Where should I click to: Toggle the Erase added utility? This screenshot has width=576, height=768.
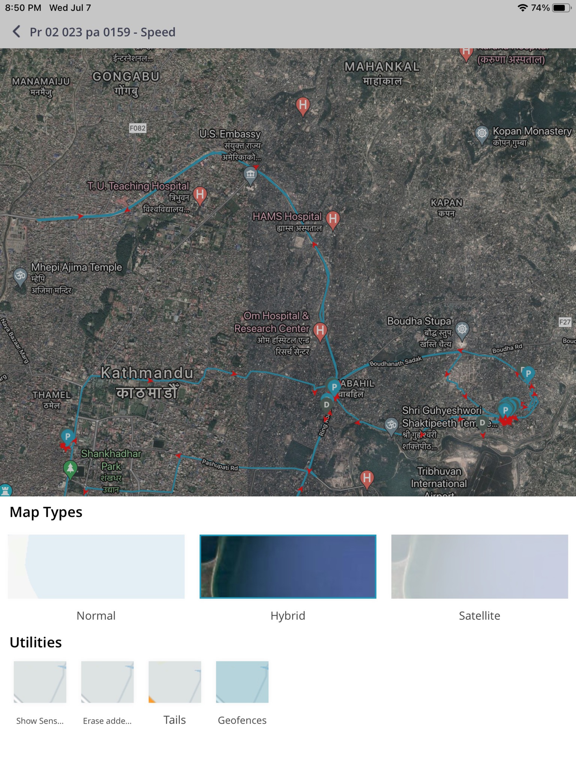[107, 682]
